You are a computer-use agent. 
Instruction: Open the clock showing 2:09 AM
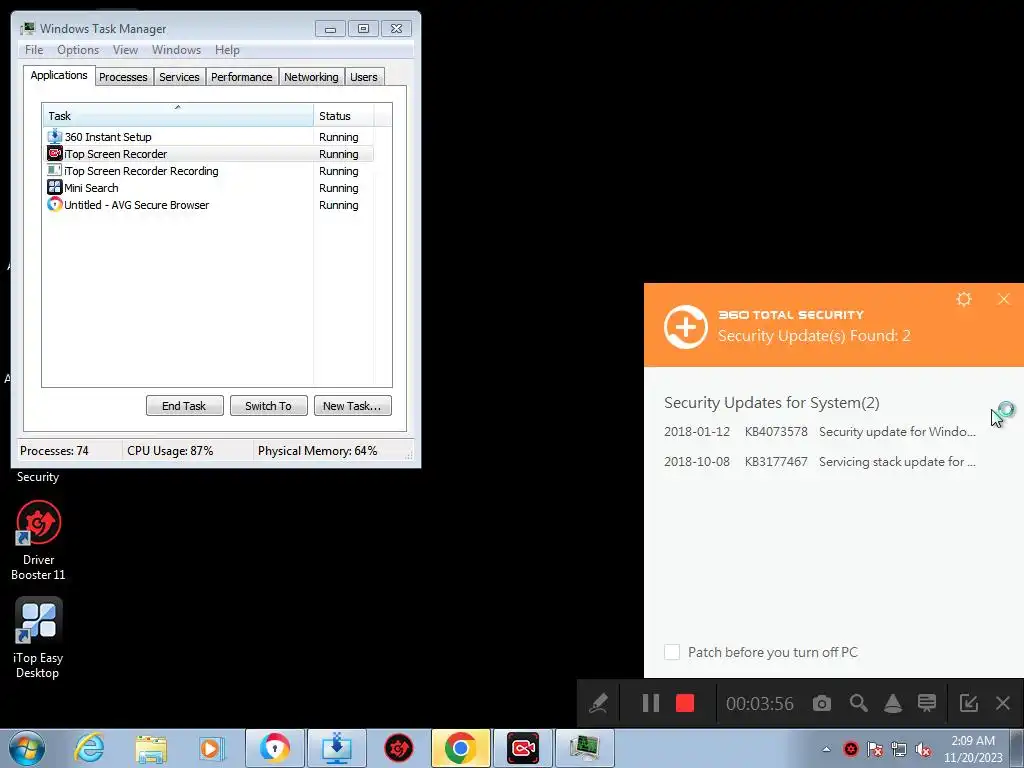pos(973,749)
